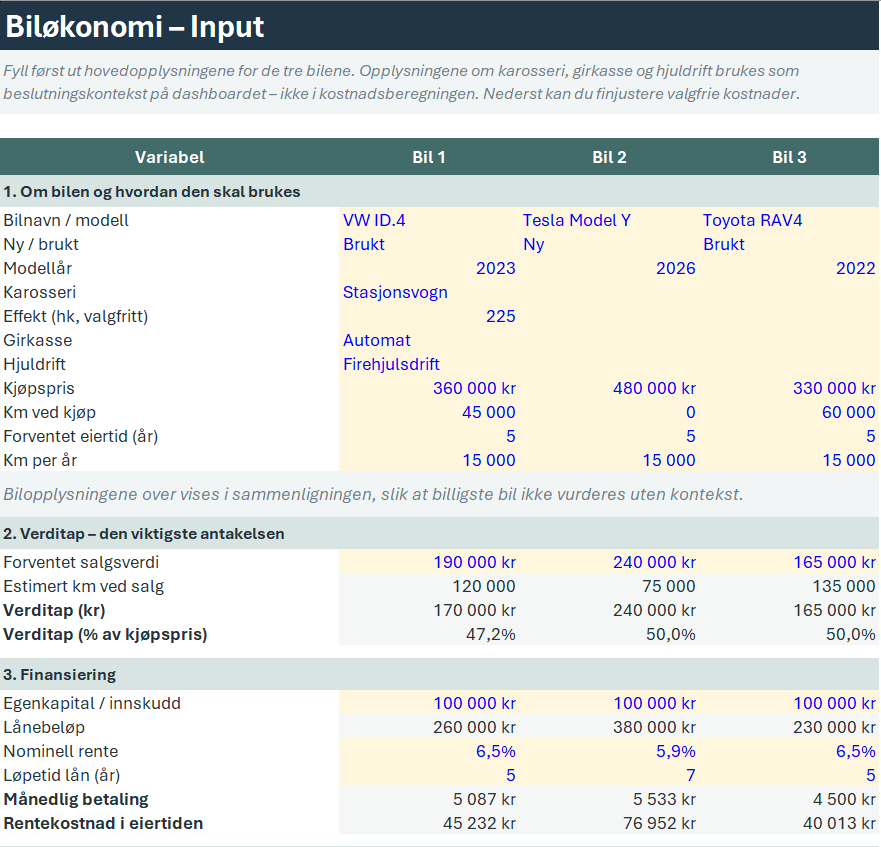Select the note starting 'Bilopplysningene over vises'
The height and width of the screenshot is (847, 881).
point(373,494)
